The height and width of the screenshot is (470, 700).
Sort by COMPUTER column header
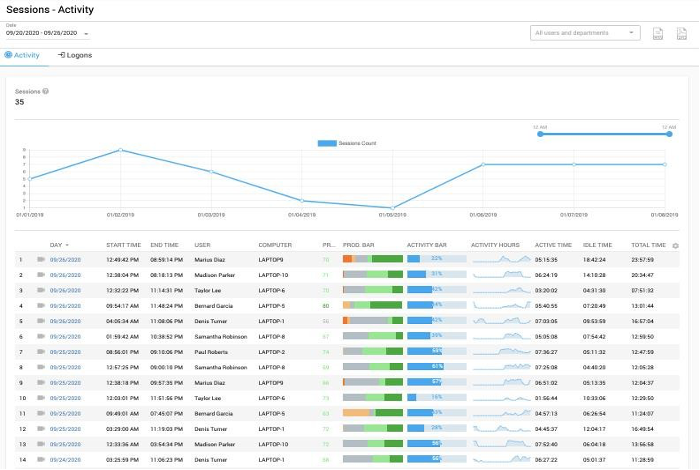click(x=275, y=245)
